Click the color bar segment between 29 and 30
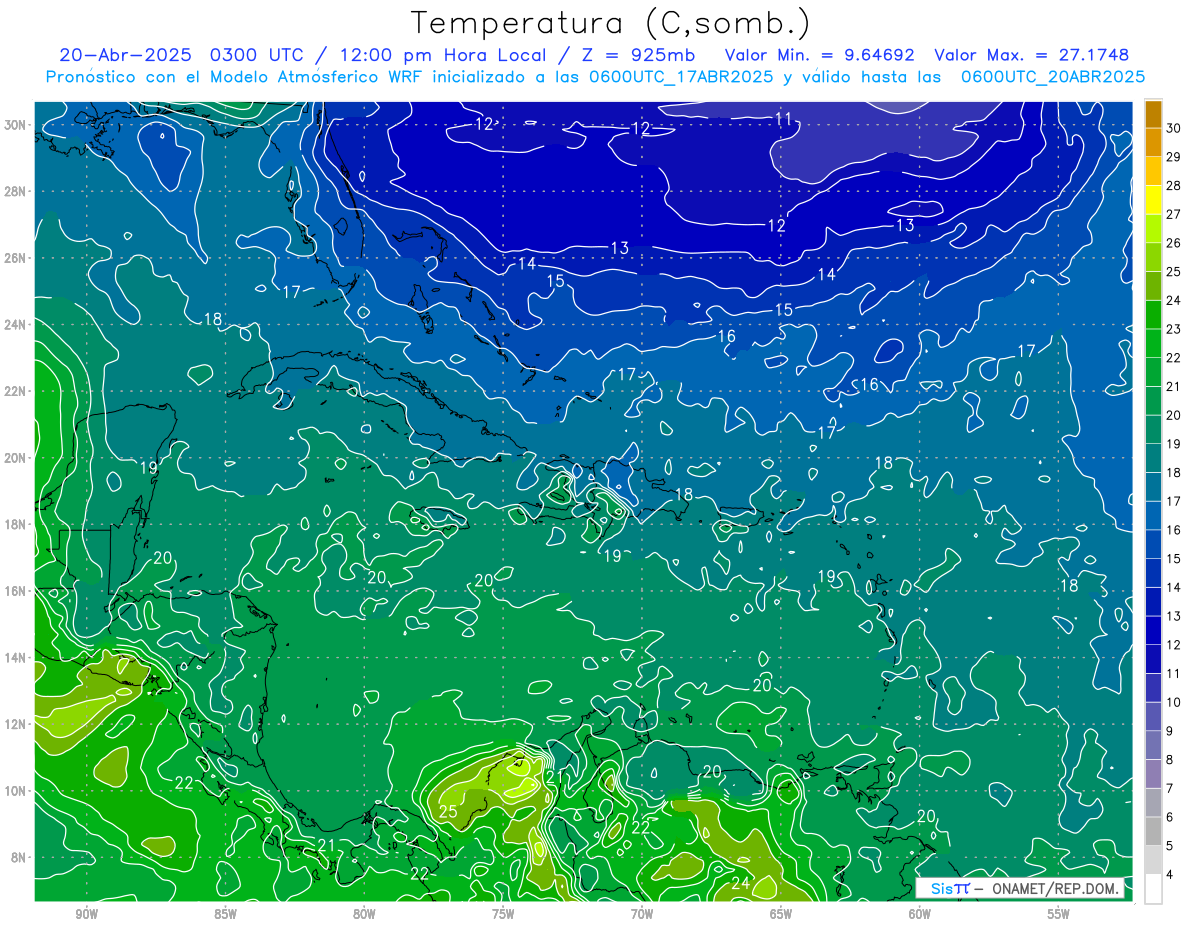 1153,142
